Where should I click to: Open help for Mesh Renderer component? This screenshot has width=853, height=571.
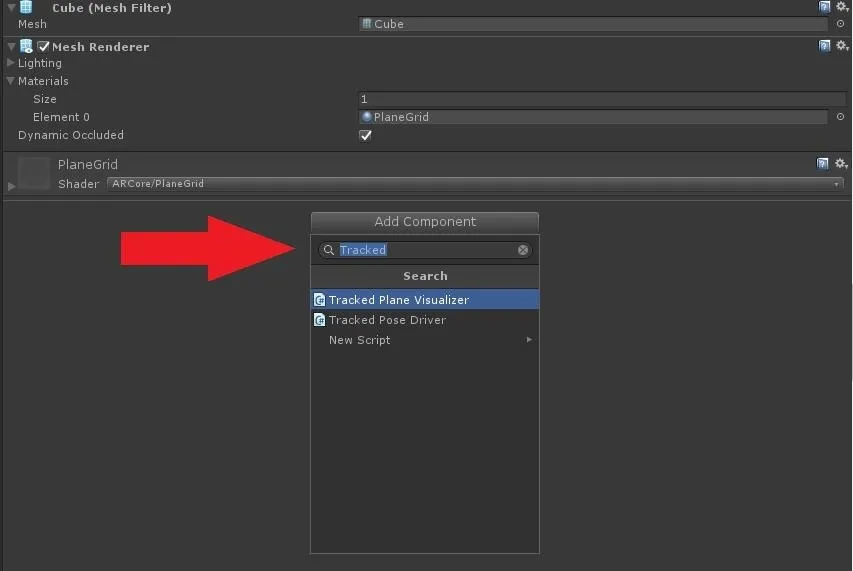tap(824, 46)
